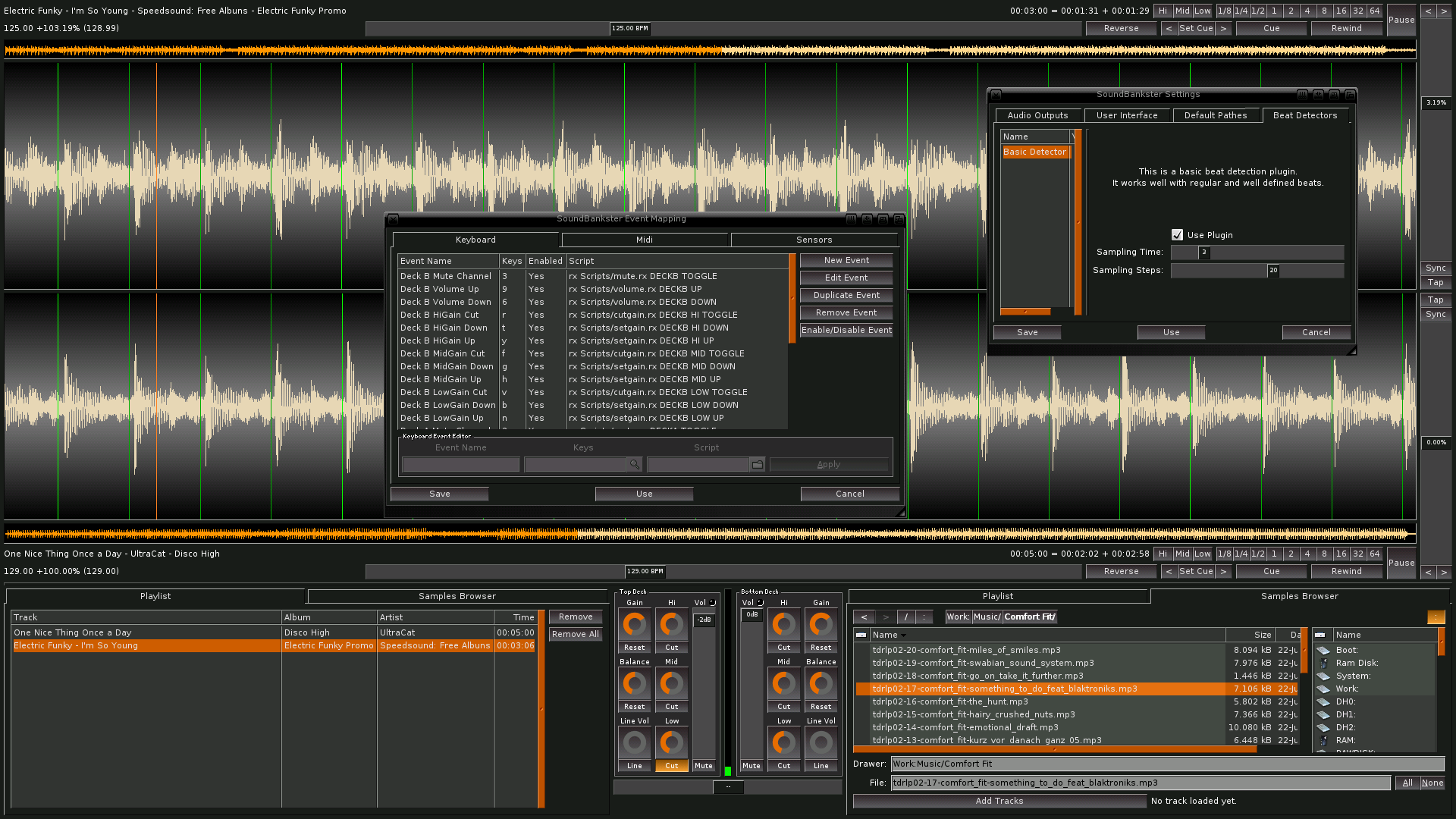This screenshot has height=819, width=1456.
Task: Toggle the Bottom Deck Mute button
Action: pos(751,766)
